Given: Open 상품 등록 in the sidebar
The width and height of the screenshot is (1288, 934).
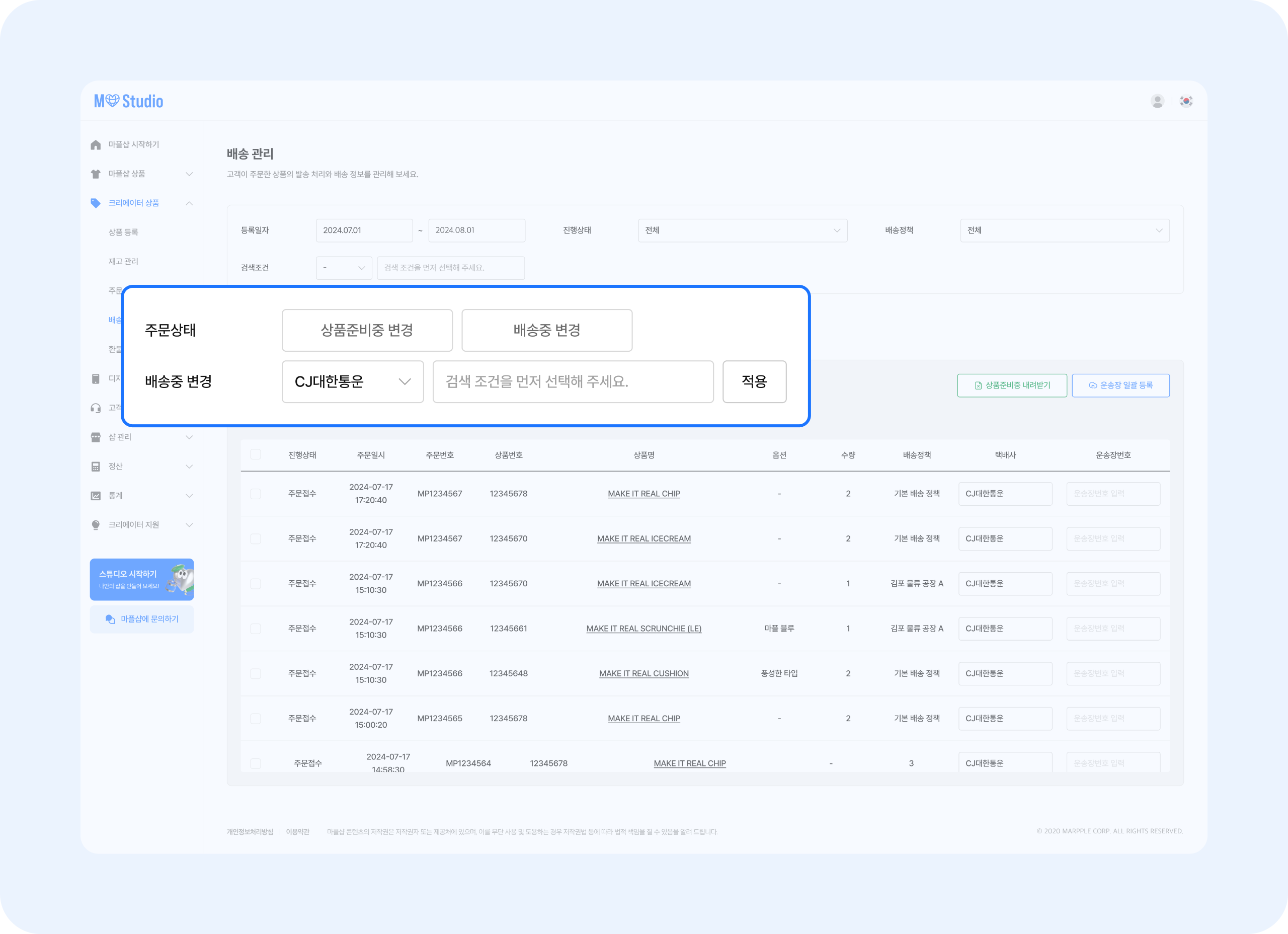Looking at the screenshot, I should (123, 232).
